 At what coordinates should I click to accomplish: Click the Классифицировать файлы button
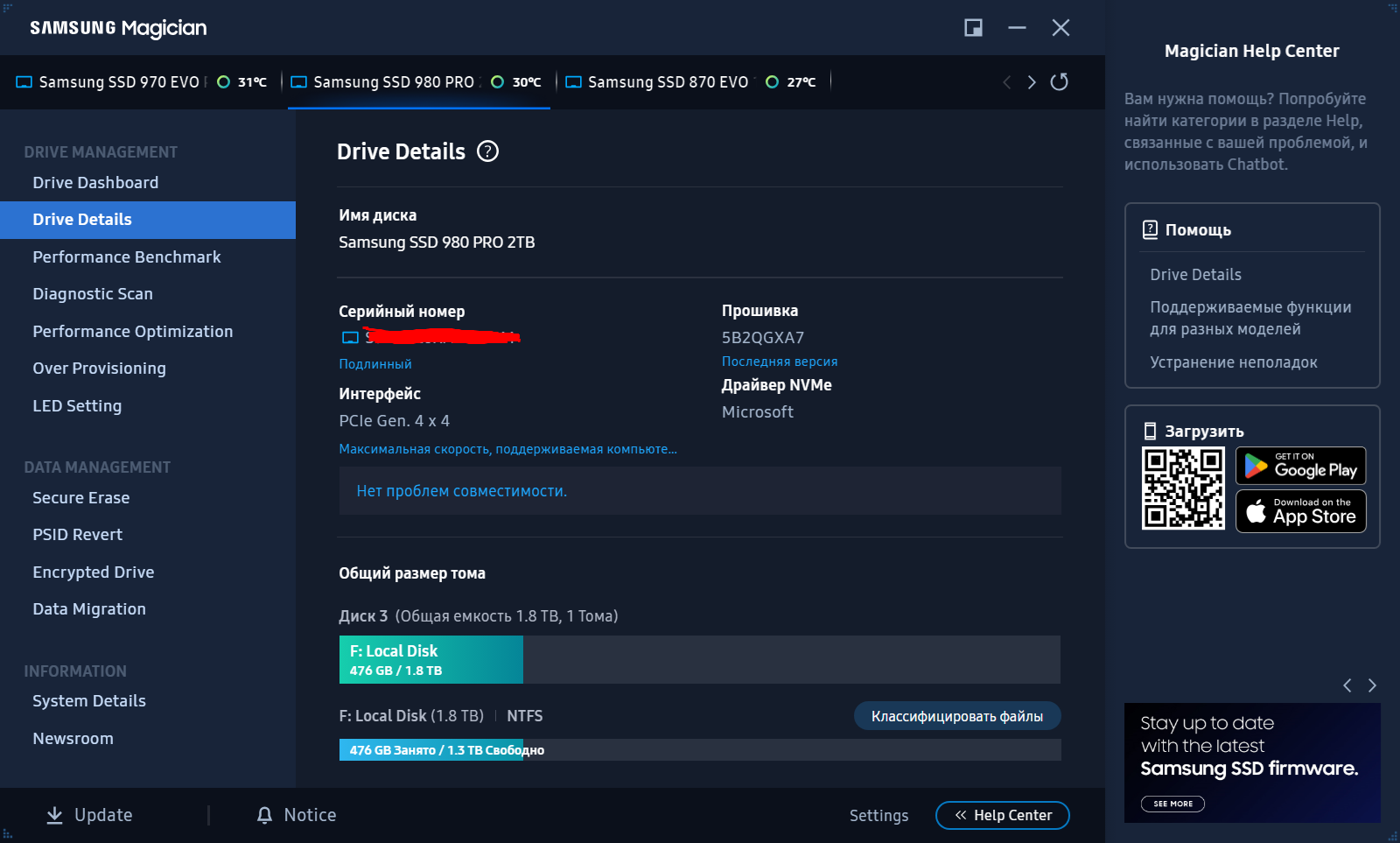pos(957,716)
